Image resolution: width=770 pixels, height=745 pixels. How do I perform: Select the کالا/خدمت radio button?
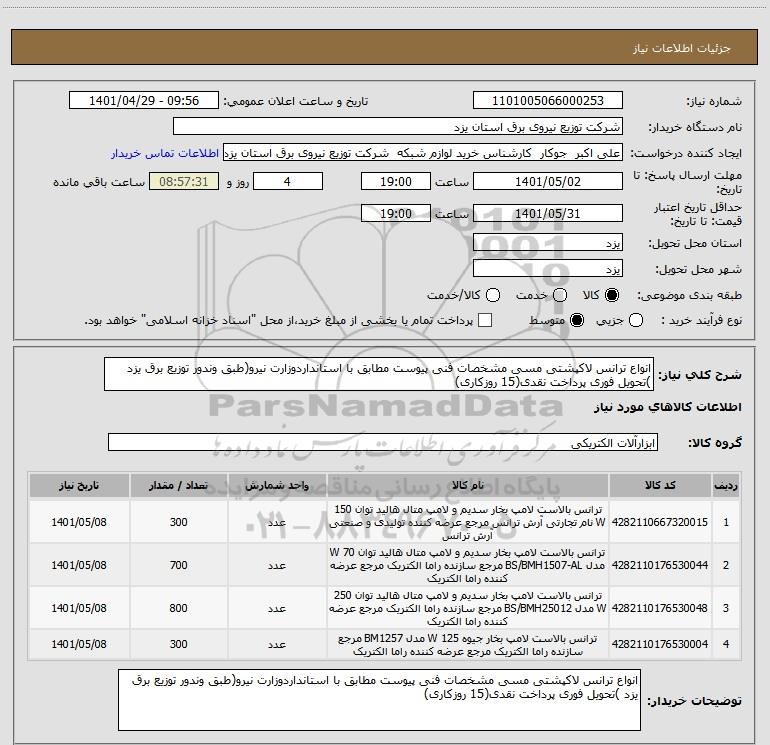[x=493, y=295]
